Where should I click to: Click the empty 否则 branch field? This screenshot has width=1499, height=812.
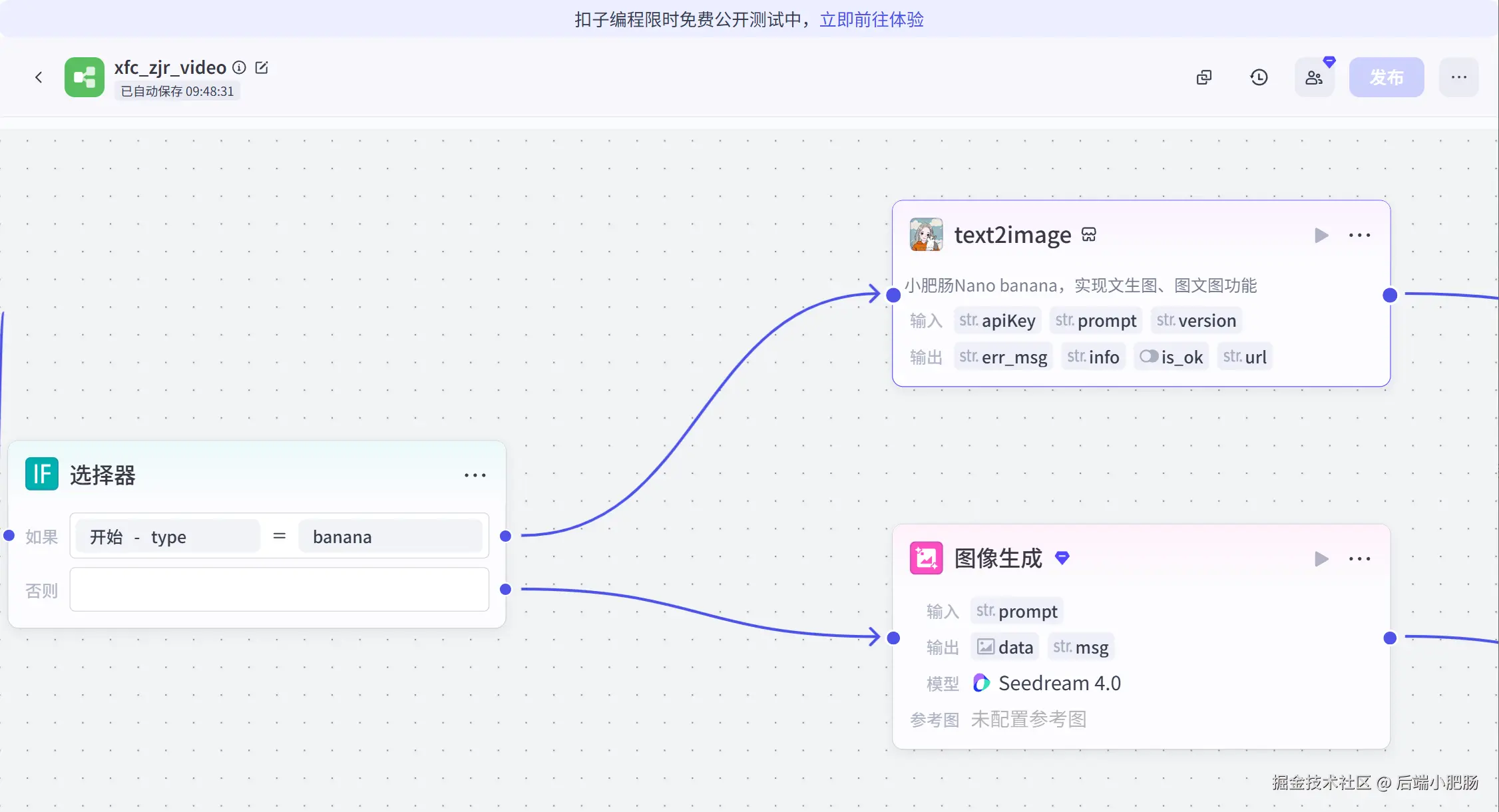pyautogui.click(x=279, y=590)
